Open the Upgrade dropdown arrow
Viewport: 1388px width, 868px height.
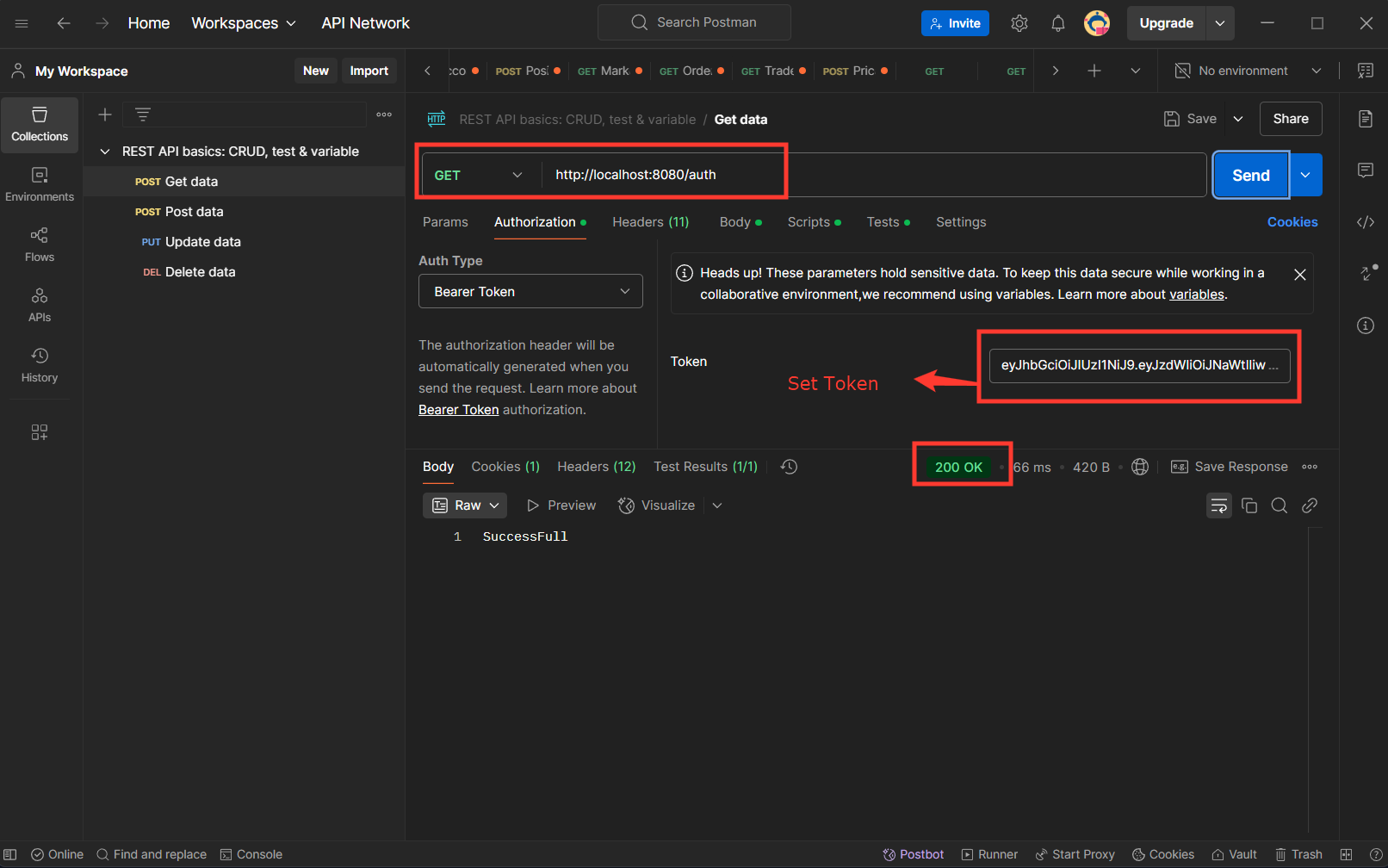coord(1220,23)
